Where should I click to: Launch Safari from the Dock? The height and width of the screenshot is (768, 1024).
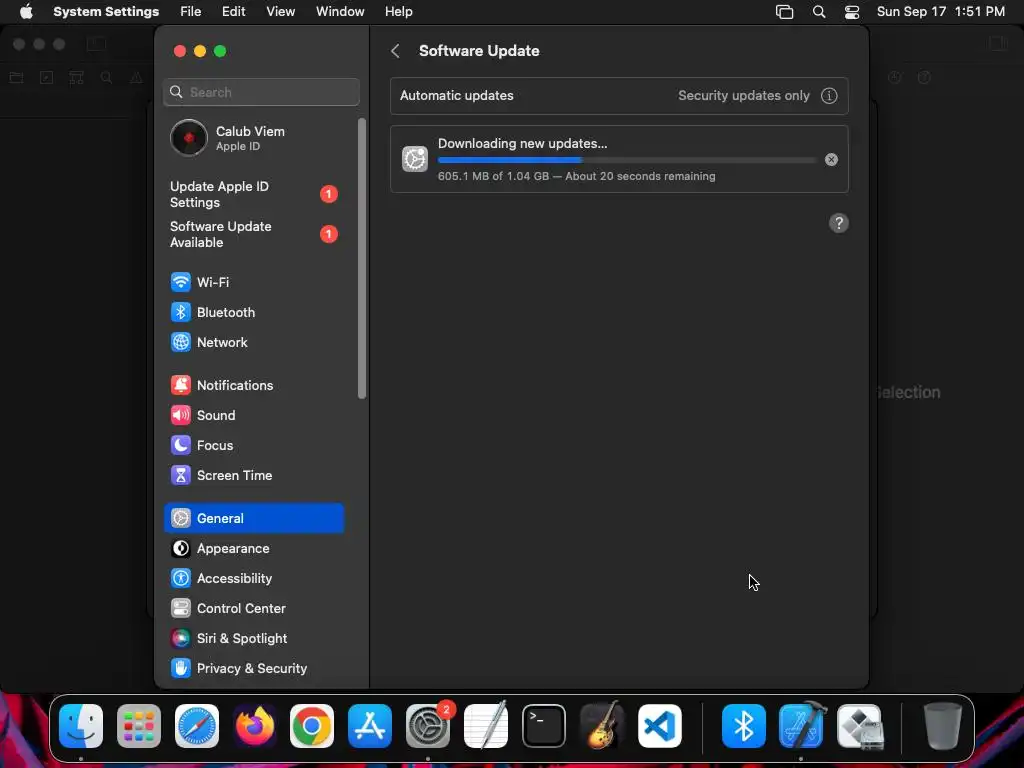pyautogui.click(x=197, y=726)
